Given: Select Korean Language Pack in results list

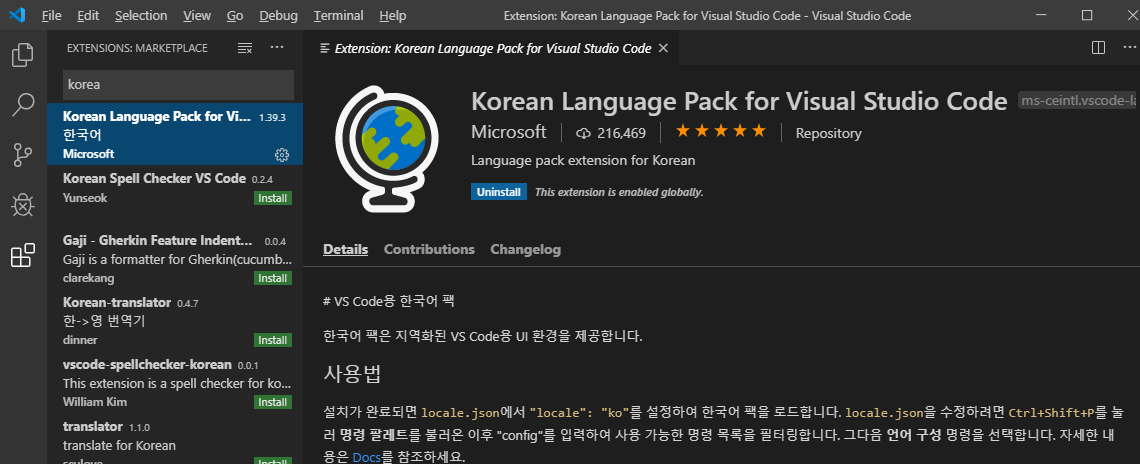Looking at the screenshot, I should tap(175, 135).
